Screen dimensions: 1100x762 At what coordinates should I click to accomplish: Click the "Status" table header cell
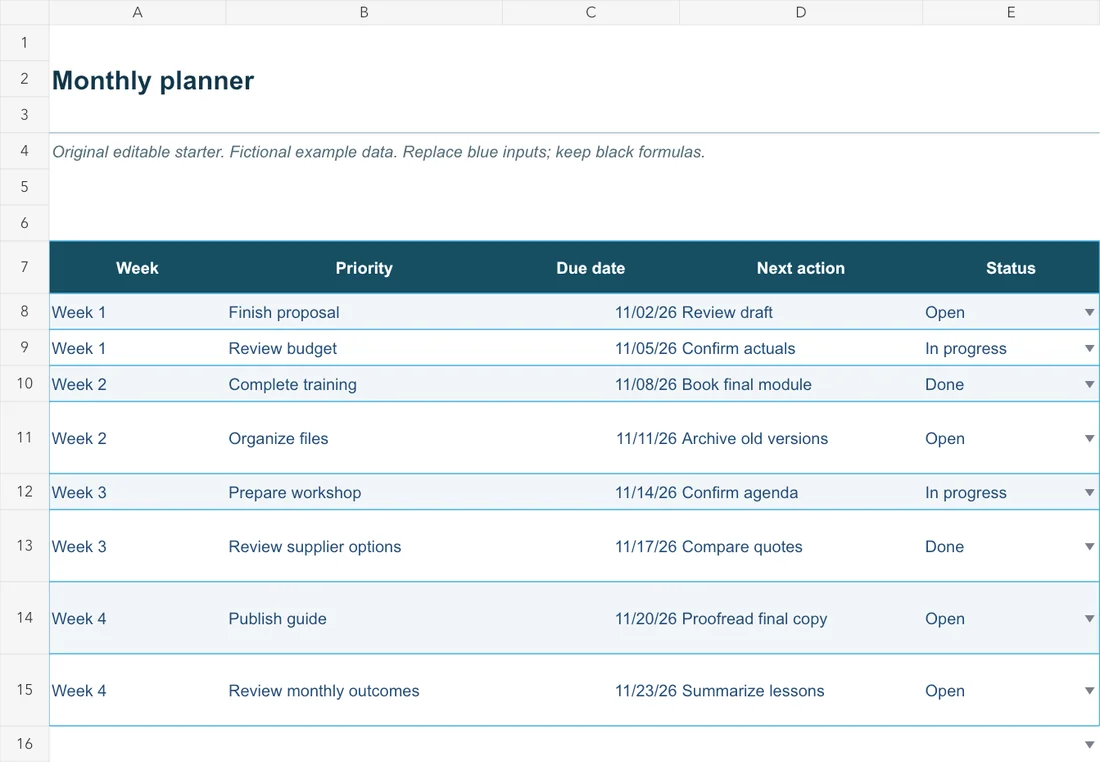click(x=1011, y=268)
